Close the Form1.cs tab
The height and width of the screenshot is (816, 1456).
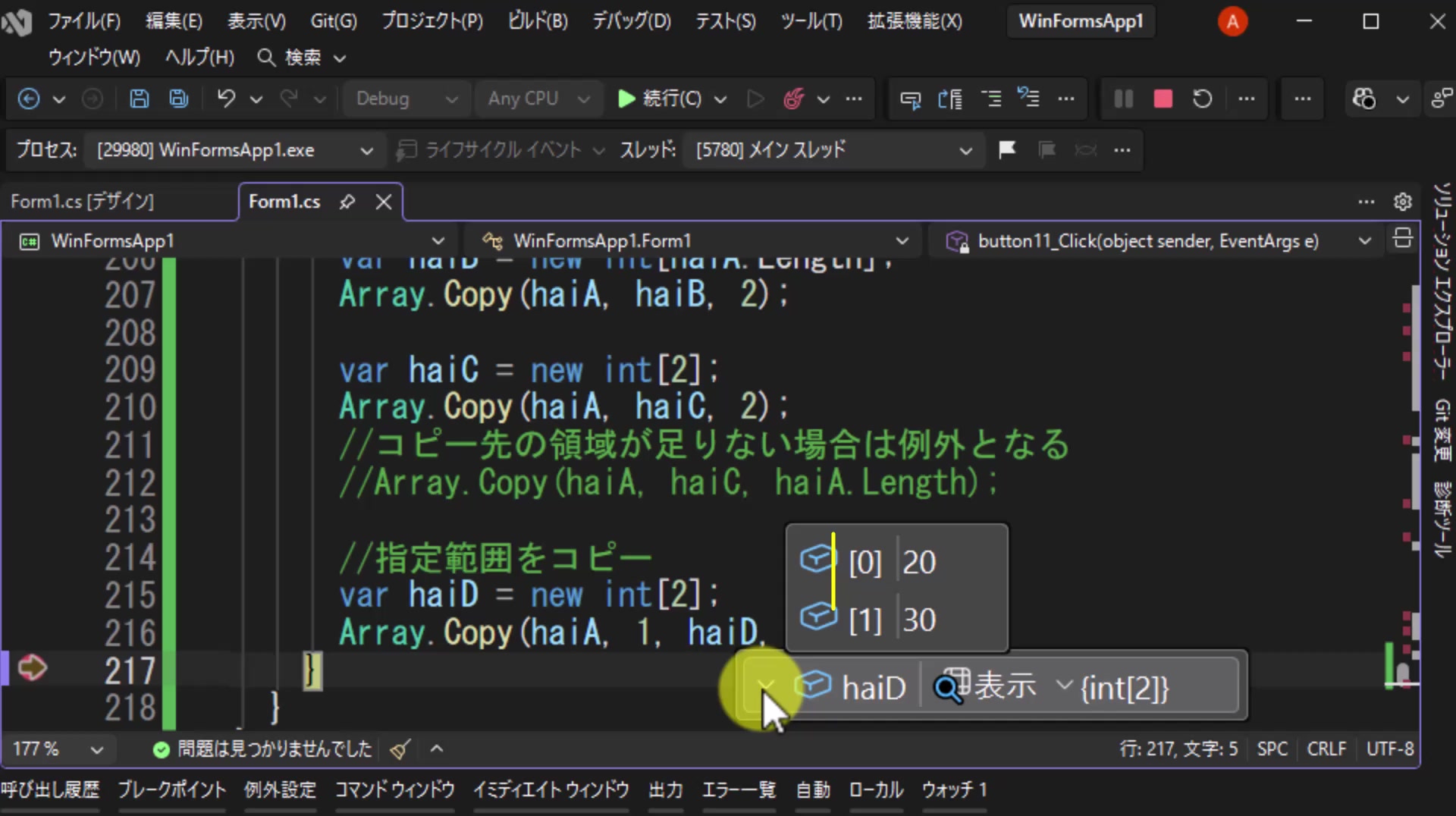click(384, 202)
